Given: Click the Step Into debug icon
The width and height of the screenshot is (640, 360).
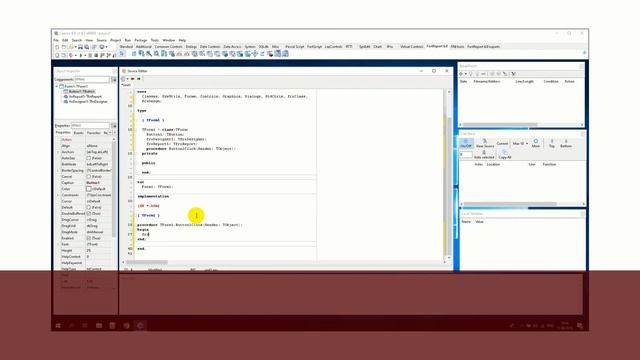Looking at the screenshot, I should [x=102, y=55].
